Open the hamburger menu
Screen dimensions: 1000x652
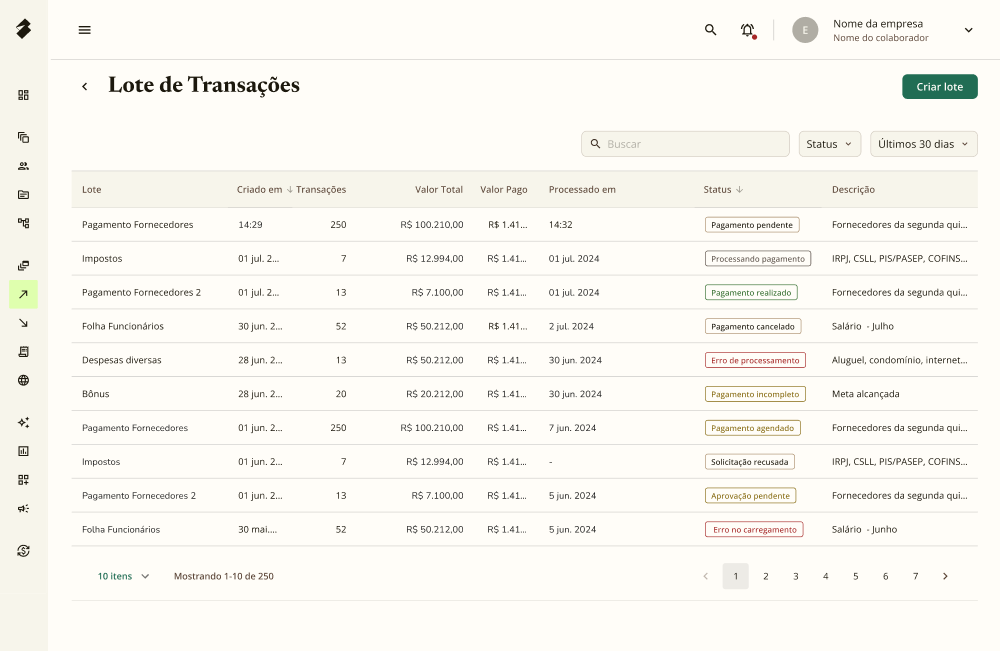84,30
